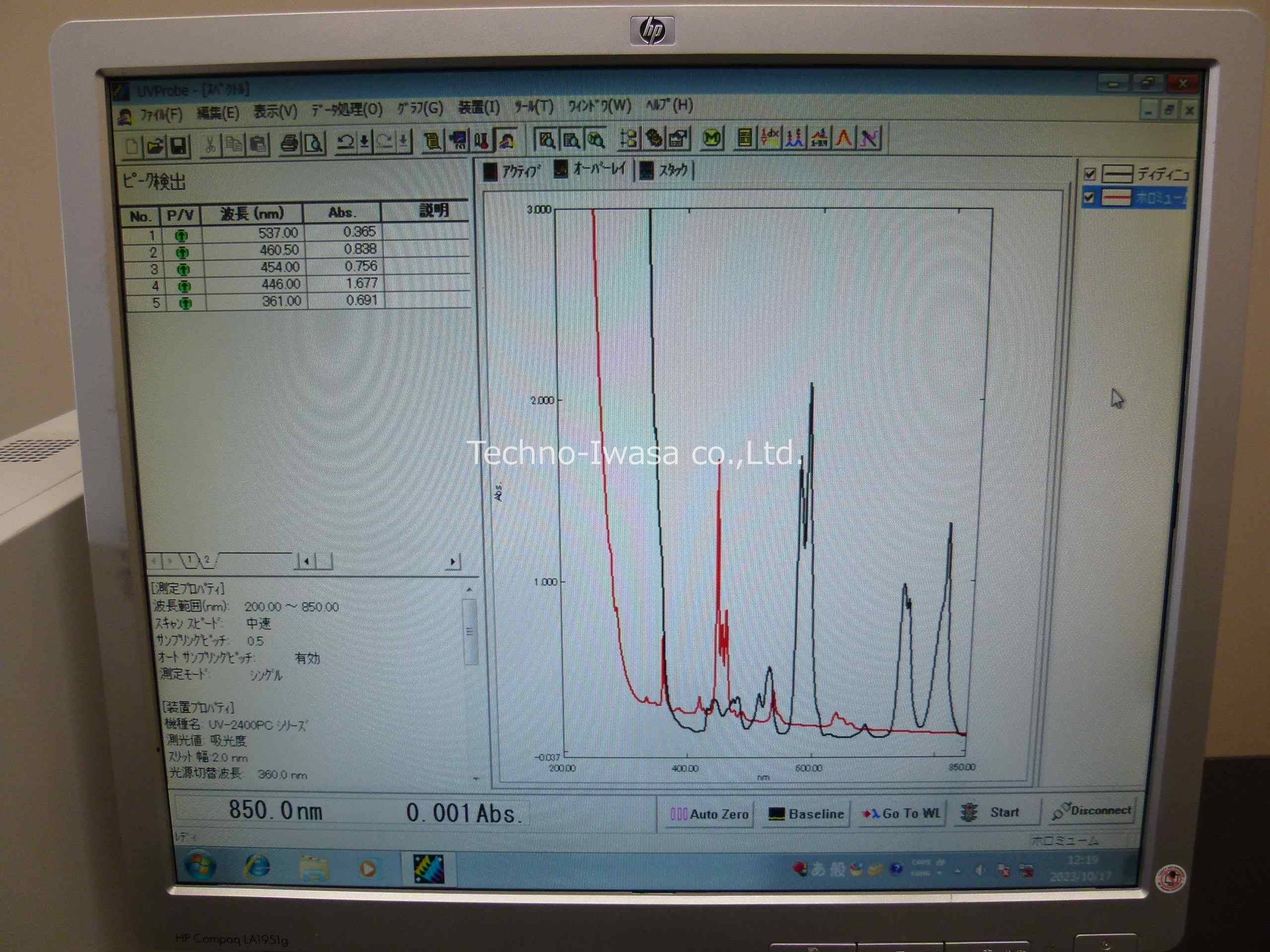Open the データ処理(O) menu
The height and width of the screenshot is (952, 1270).
click(346, 110)
